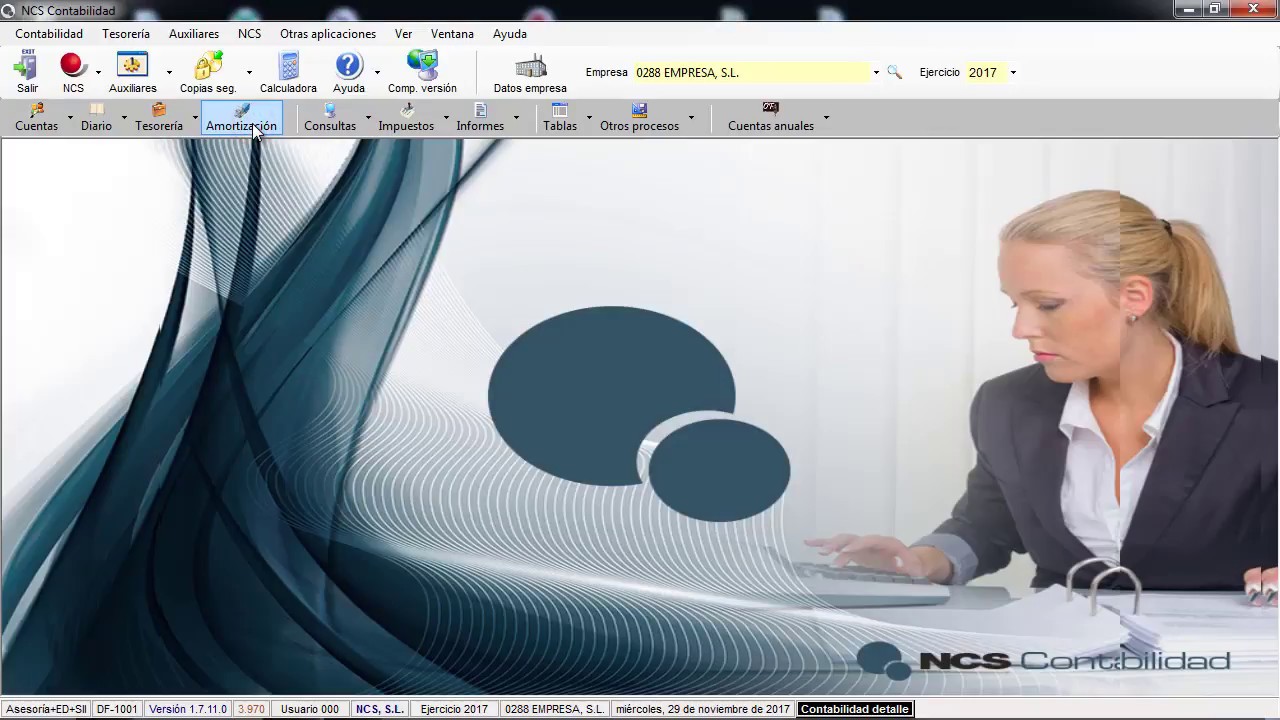Open the Empresa combo dropdown arrow
Viewport: 1280px width, 720px height.
click(x=876, y=72)
